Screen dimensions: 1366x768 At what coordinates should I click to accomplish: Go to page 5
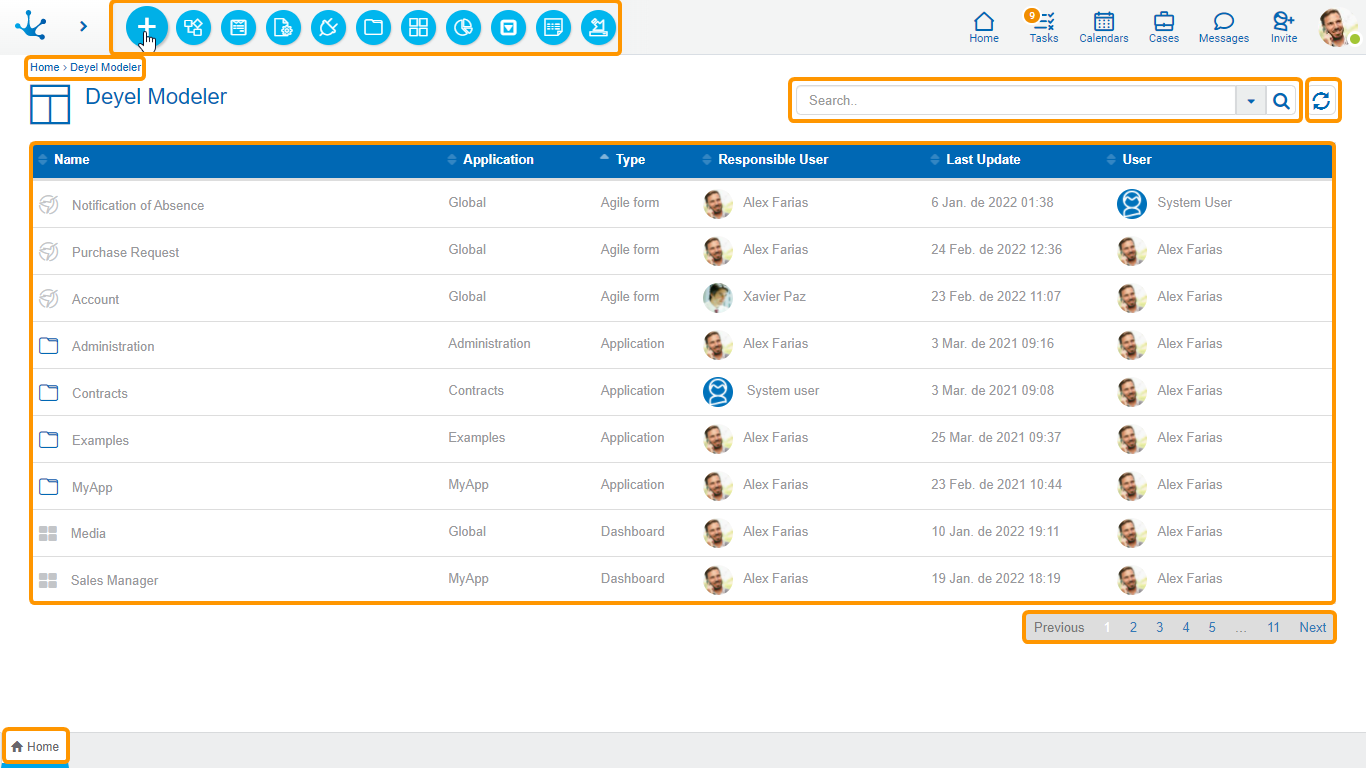click(1211, 628)
